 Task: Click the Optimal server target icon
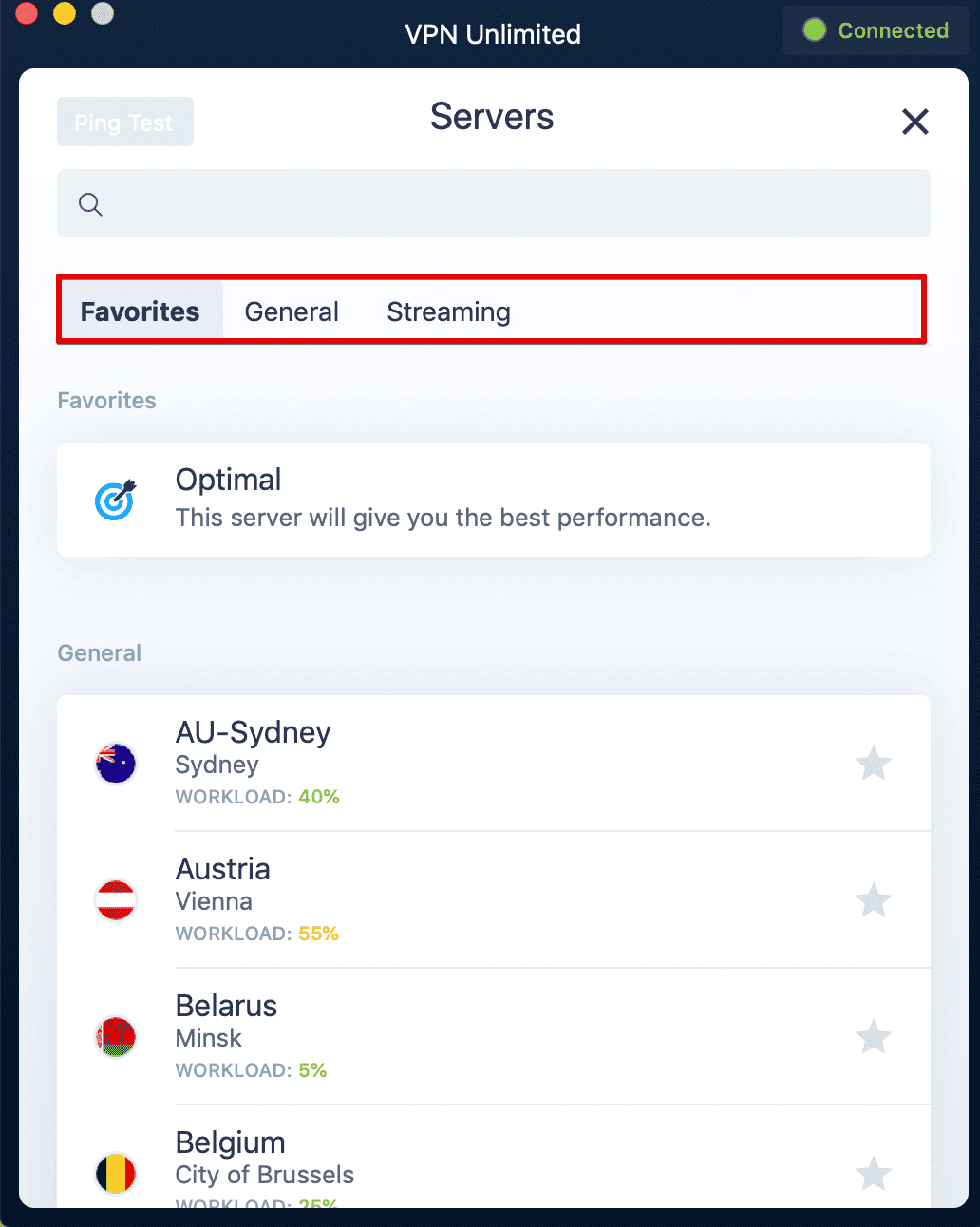pos(114,500)
